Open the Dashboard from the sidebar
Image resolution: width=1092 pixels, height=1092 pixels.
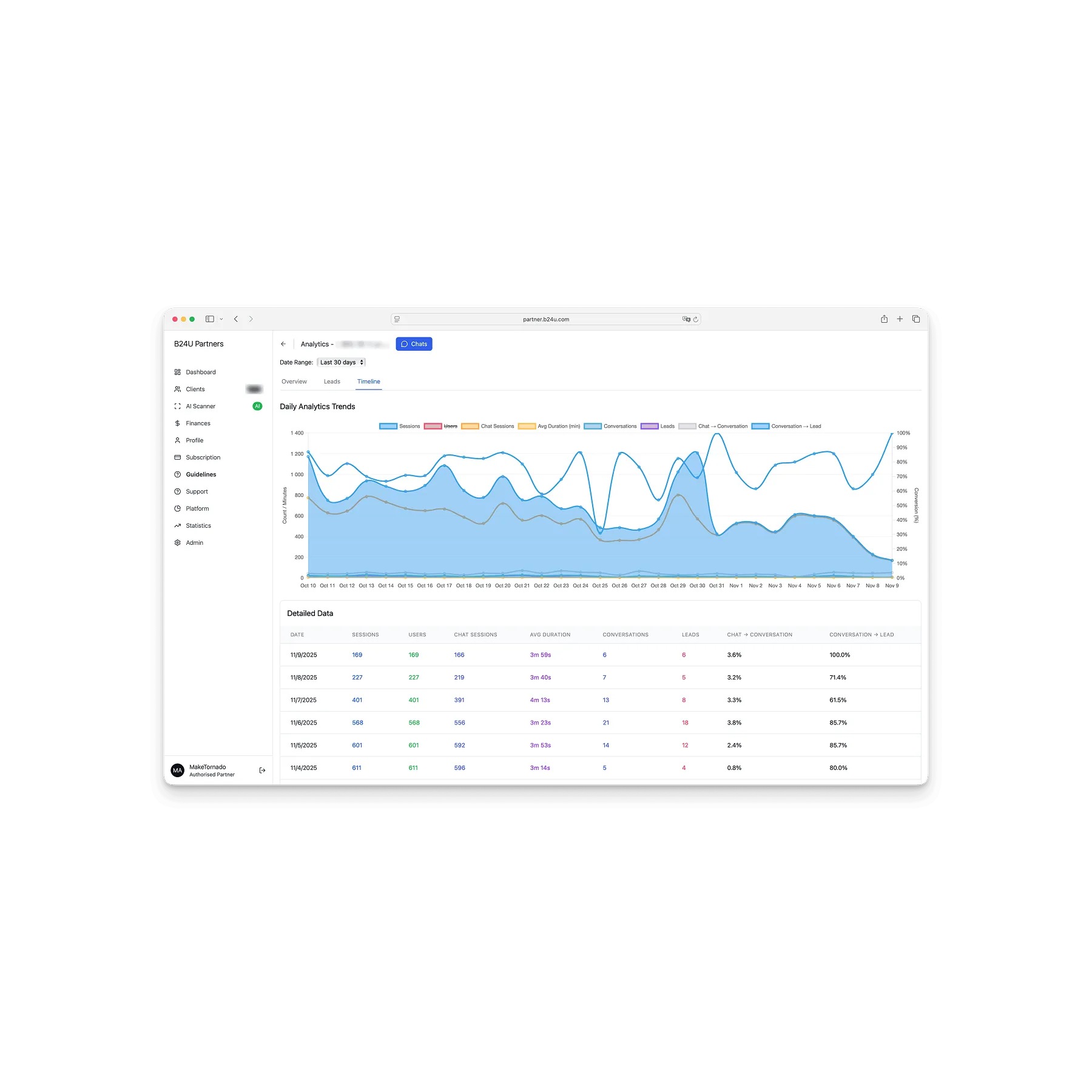click(200, 372)
